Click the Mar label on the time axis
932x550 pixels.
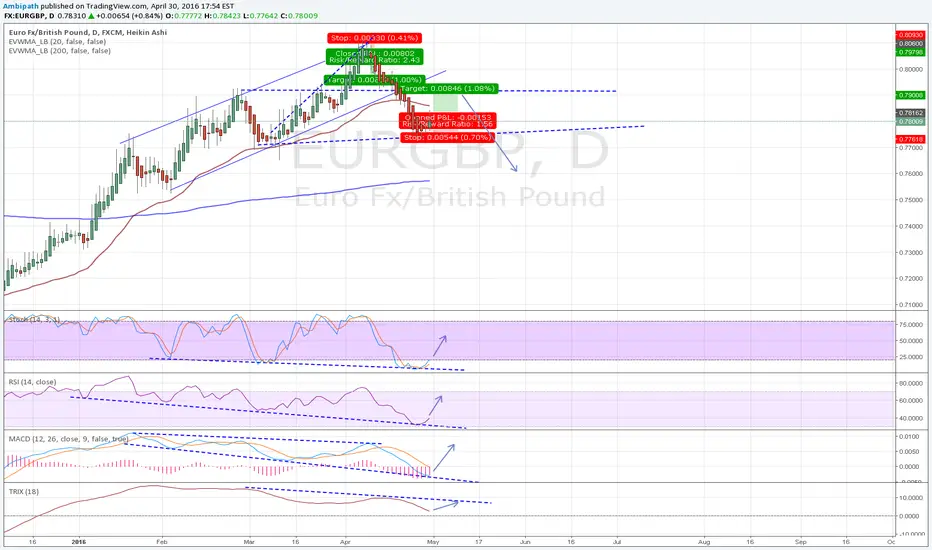pos(249,542)
